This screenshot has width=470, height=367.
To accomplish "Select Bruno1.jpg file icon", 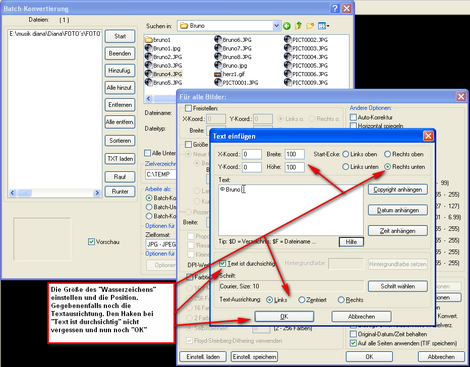I will pyautogui.click(x=149, y=48).
